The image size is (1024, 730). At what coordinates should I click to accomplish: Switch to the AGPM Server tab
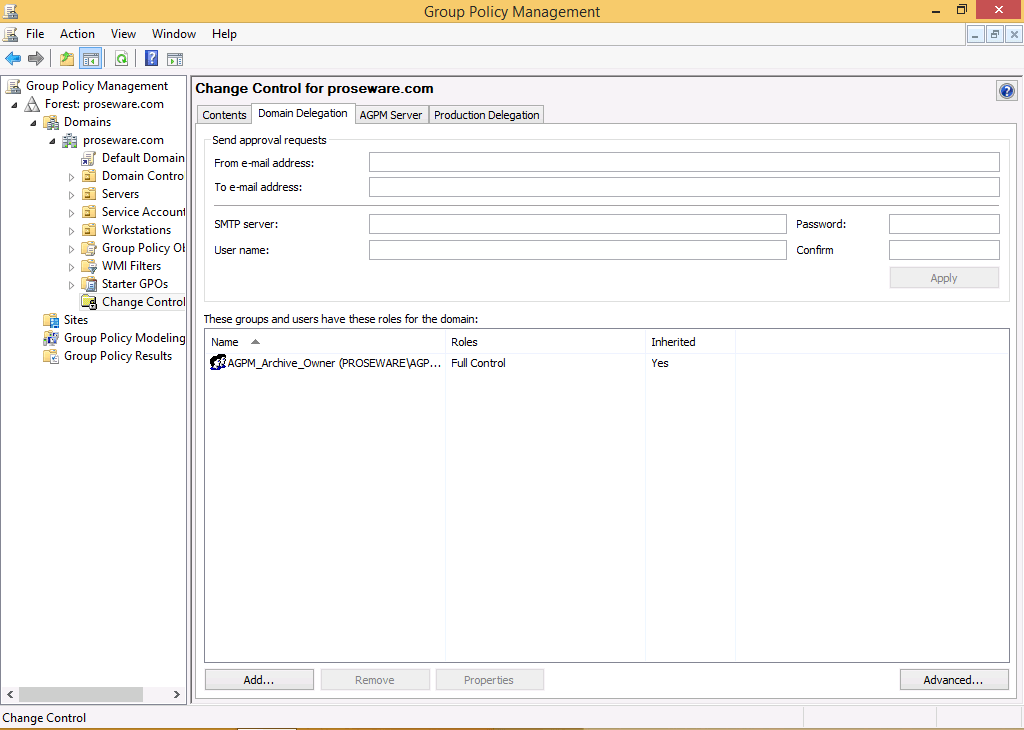click(x=391, y=115)
